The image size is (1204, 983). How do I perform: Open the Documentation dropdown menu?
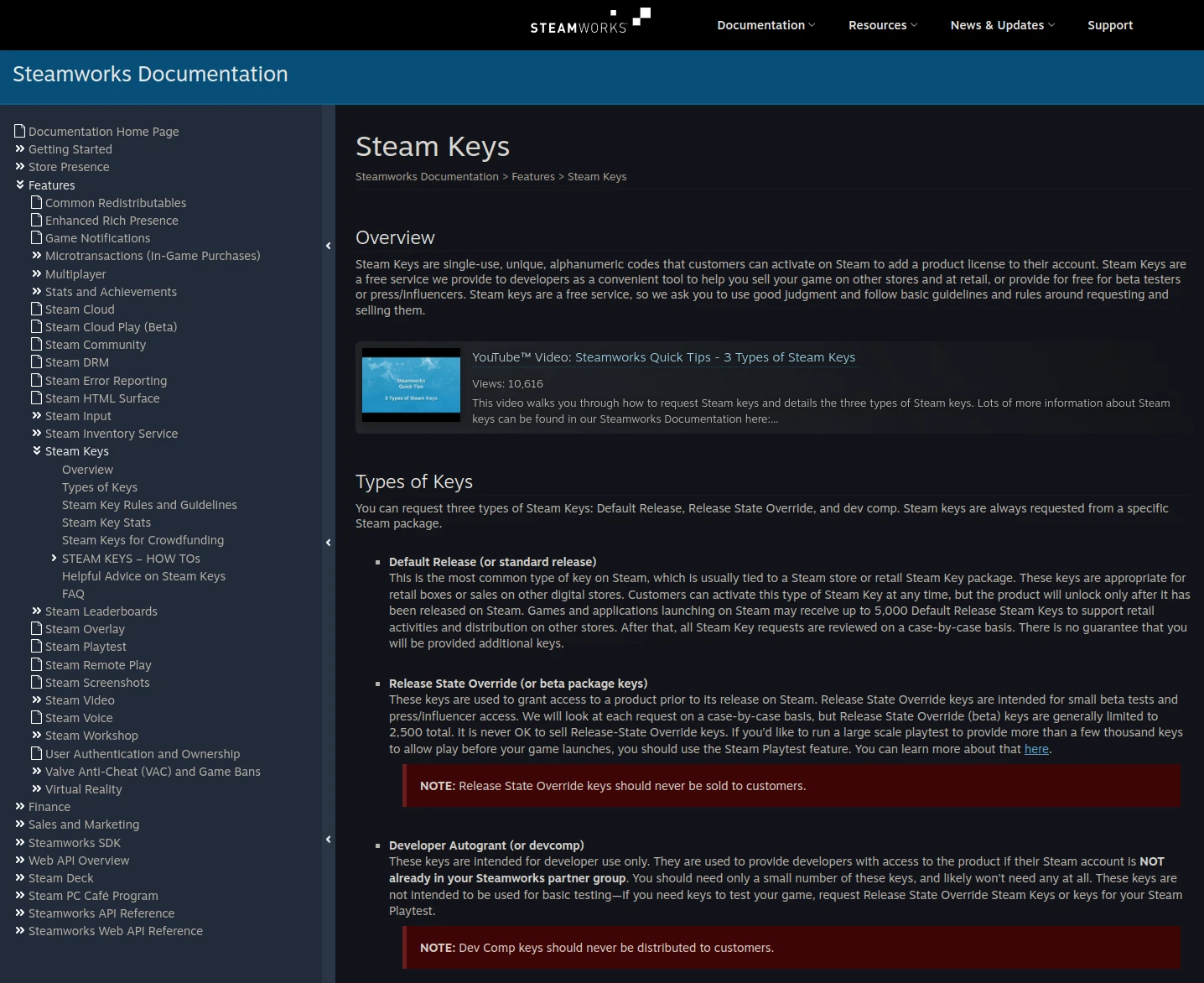click(765, 25)
